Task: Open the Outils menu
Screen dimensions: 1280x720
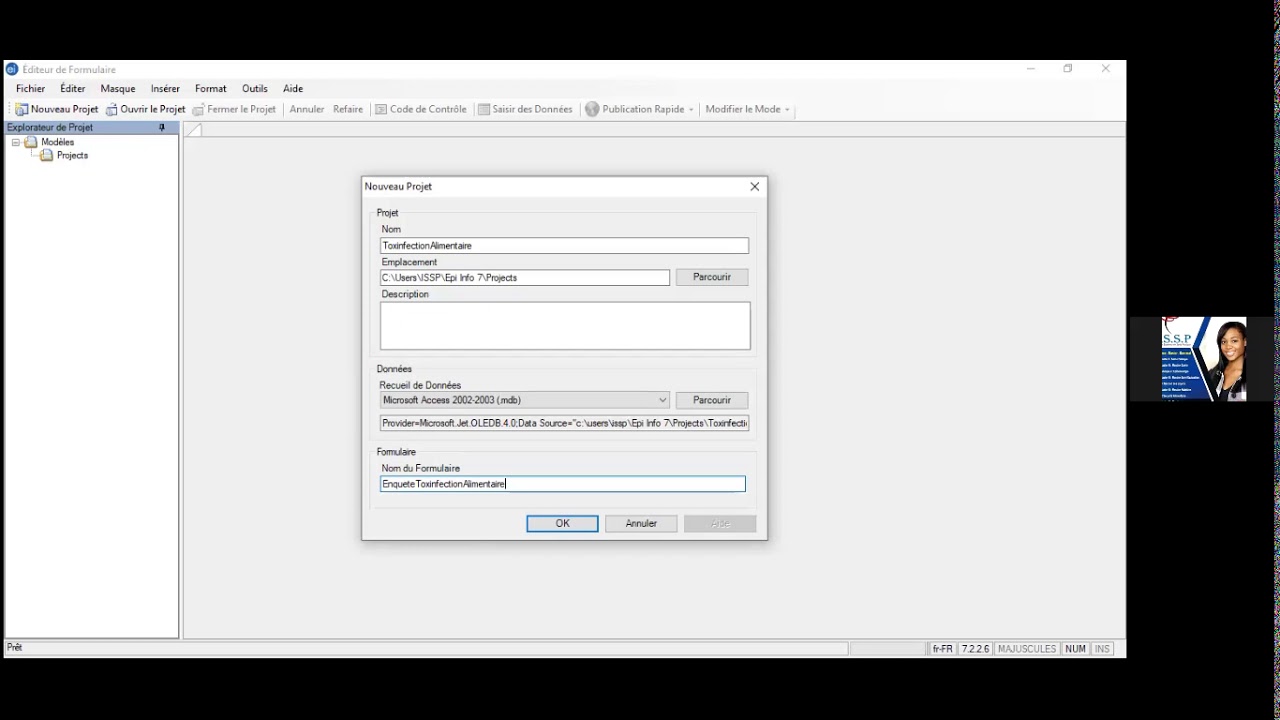Action: pyautogui.click(x=255, y=89)
